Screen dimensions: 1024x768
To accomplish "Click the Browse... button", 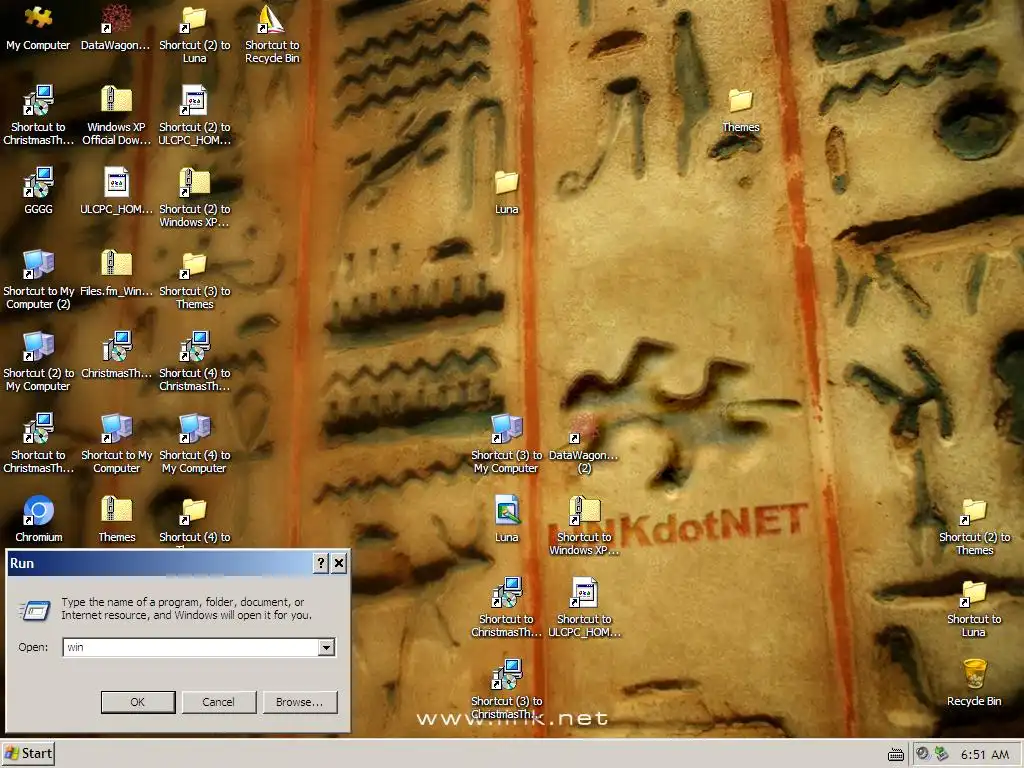I will pyautogui.click(x=300, y=702).
